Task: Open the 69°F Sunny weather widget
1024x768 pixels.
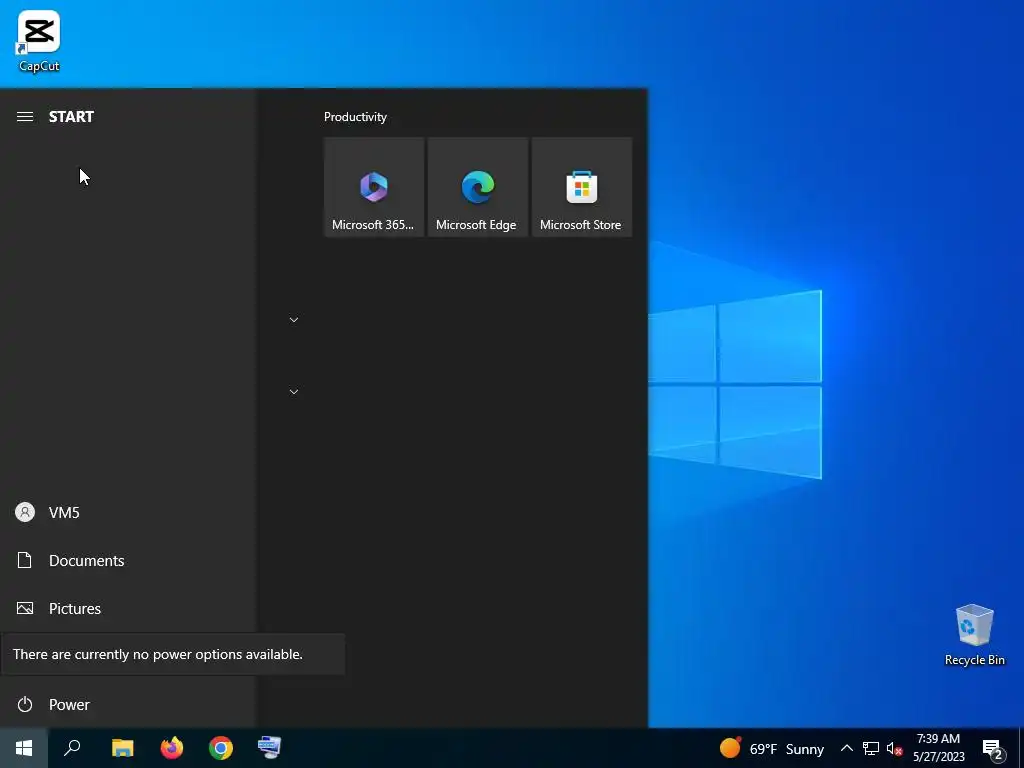Action: [771, 748]
